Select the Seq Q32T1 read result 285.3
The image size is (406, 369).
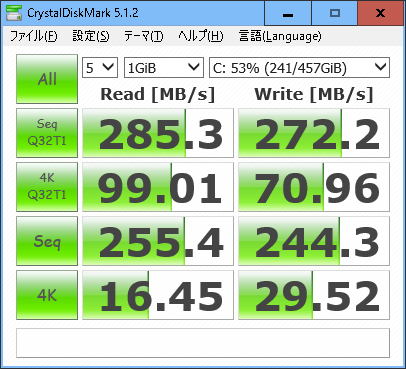[158, 133]
